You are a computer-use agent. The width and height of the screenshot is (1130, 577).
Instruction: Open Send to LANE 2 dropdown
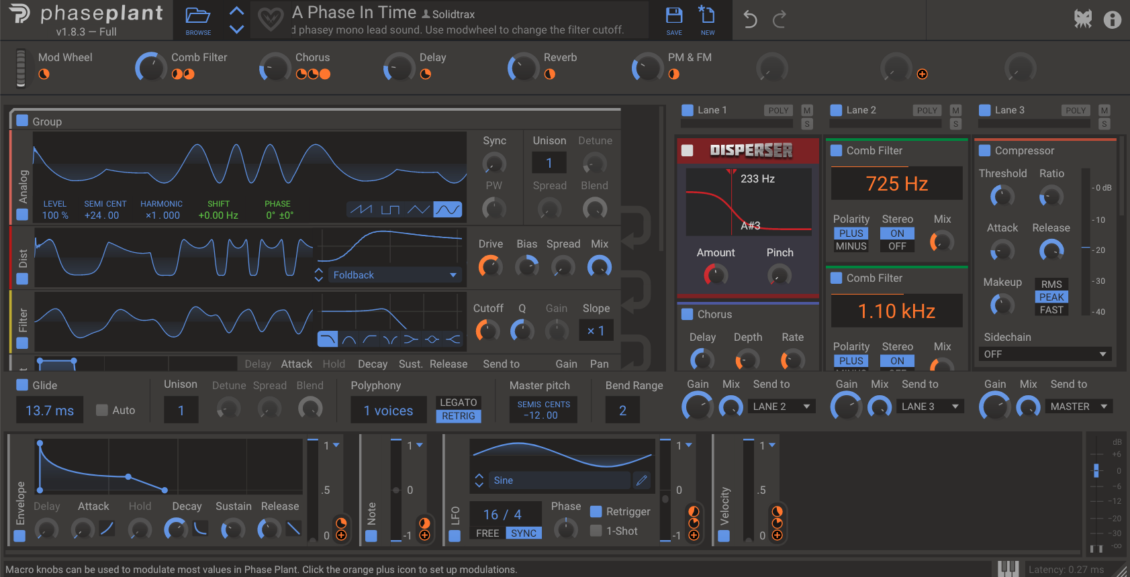point(782,406)
